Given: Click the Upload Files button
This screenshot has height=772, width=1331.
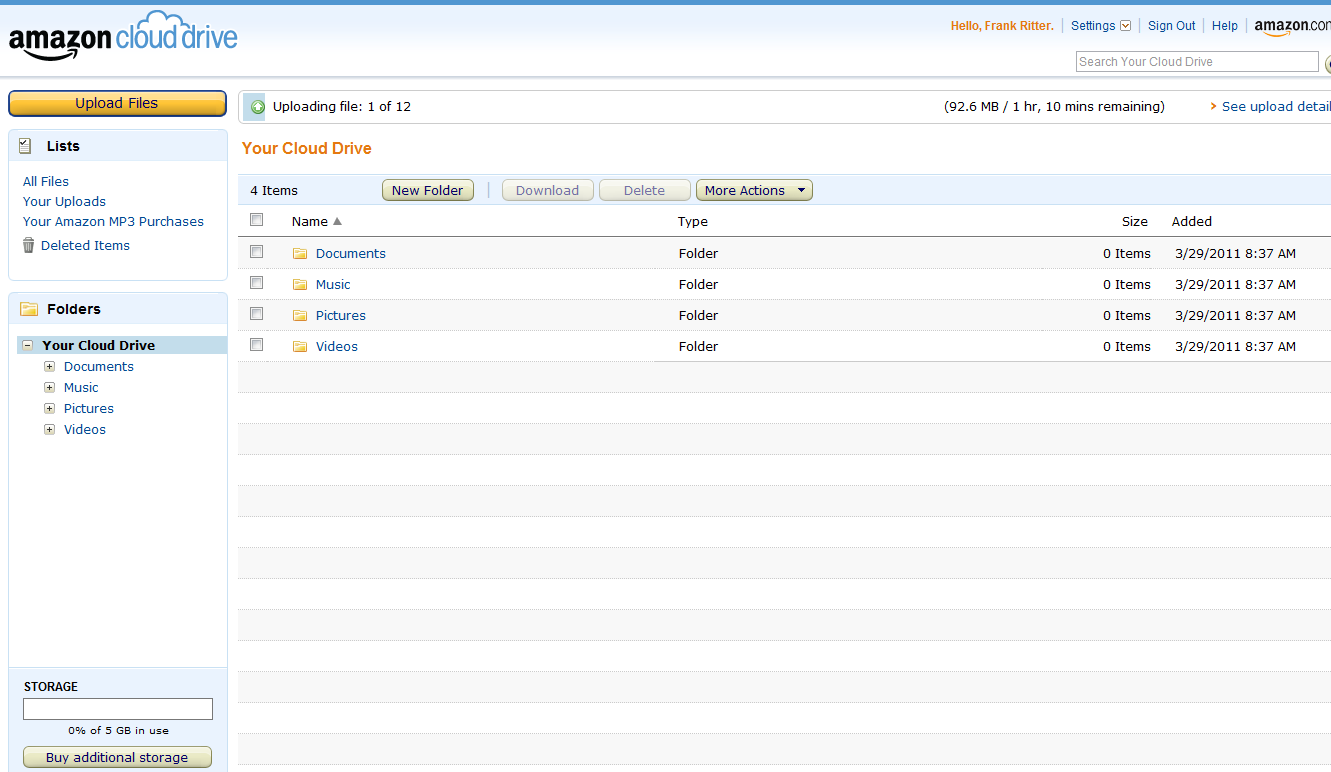Looking at the screenshot, I should [117, 103].
